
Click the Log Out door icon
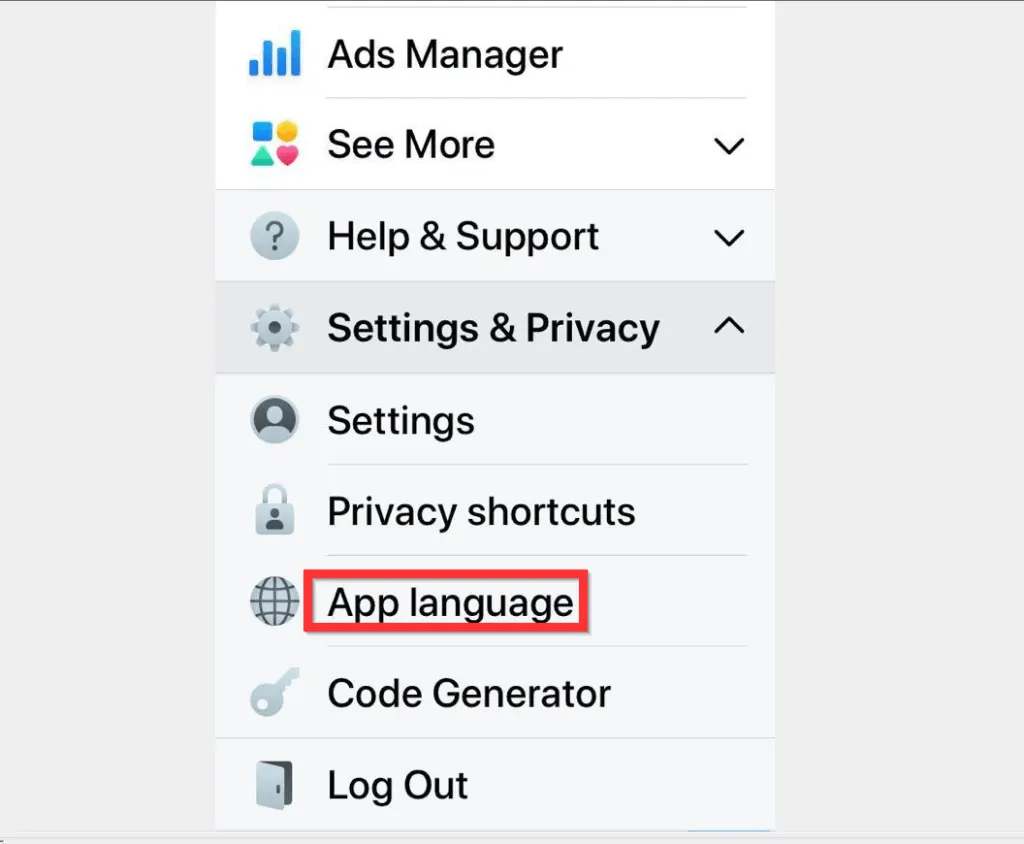[274, 786]
